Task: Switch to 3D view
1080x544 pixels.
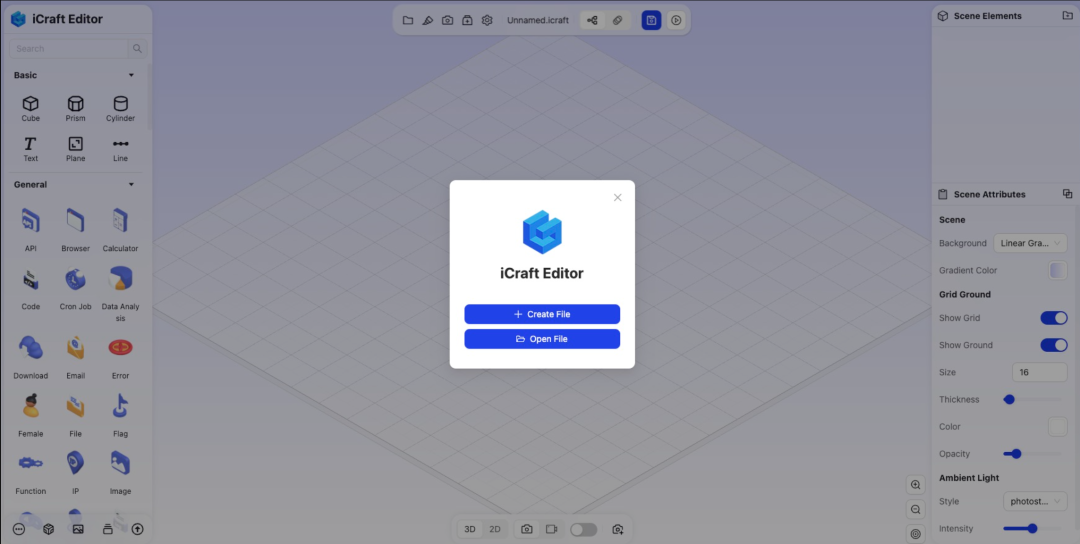Action: [x=470, y=529]
